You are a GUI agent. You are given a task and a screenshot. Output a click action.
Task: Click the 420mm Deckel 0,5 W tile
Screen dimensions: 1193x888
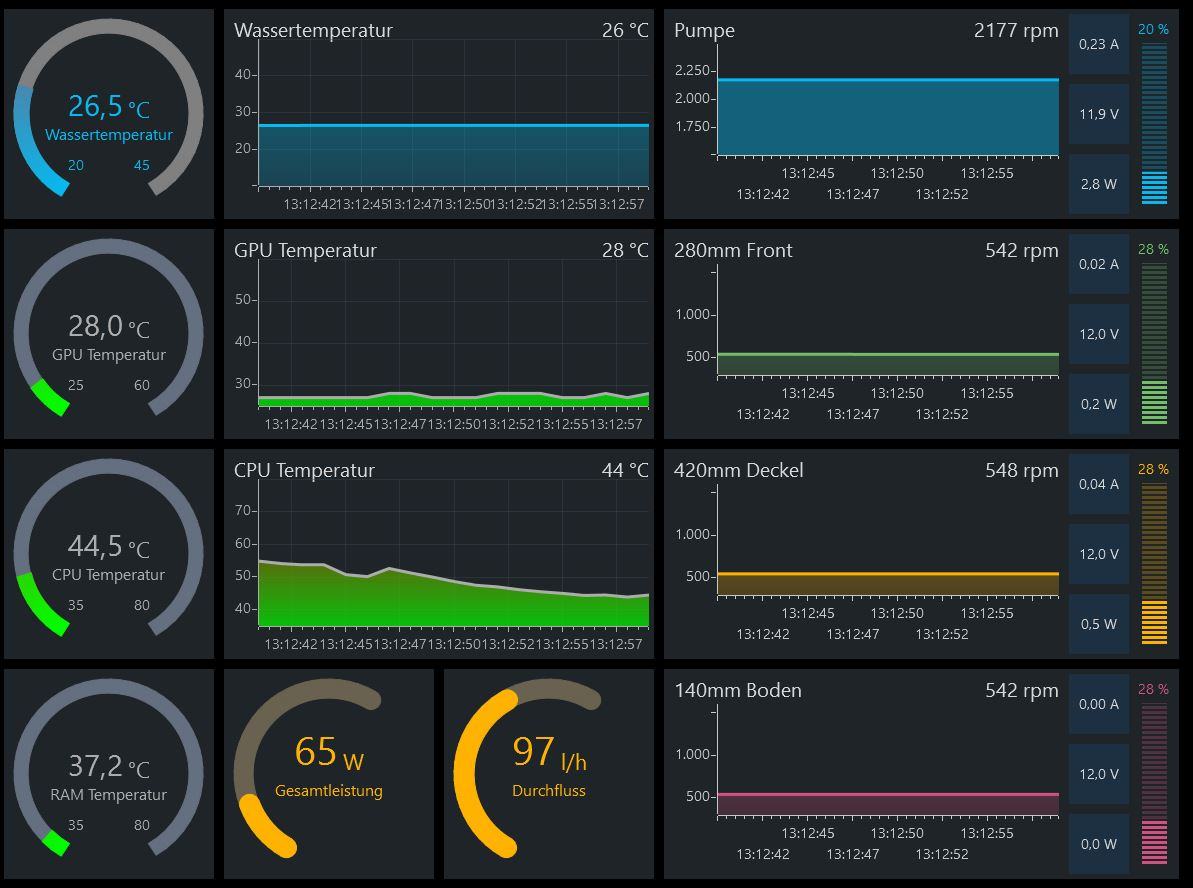(x=1099, y=624)
